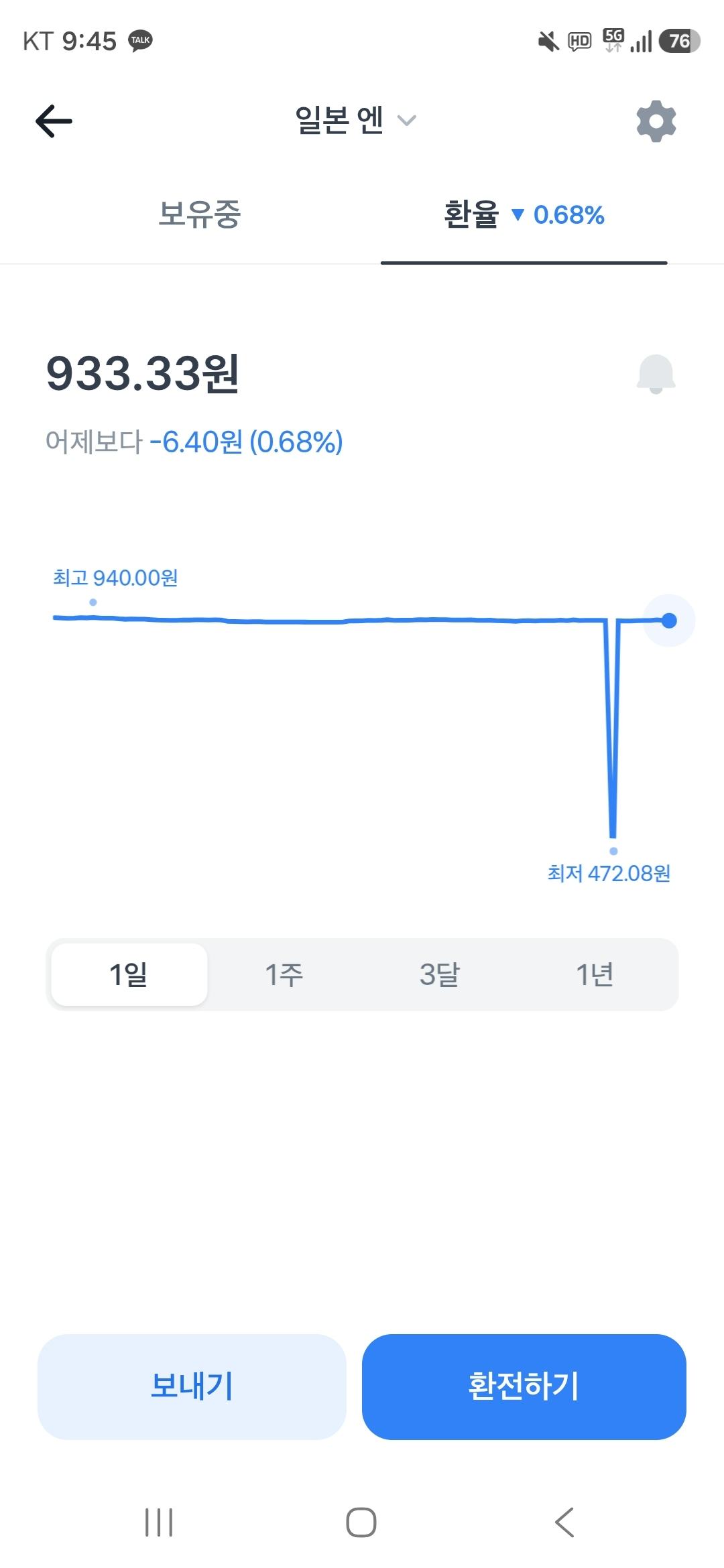Open Android recent apps button
This screenshot has height=1568, width=724.
point(159,1522)
